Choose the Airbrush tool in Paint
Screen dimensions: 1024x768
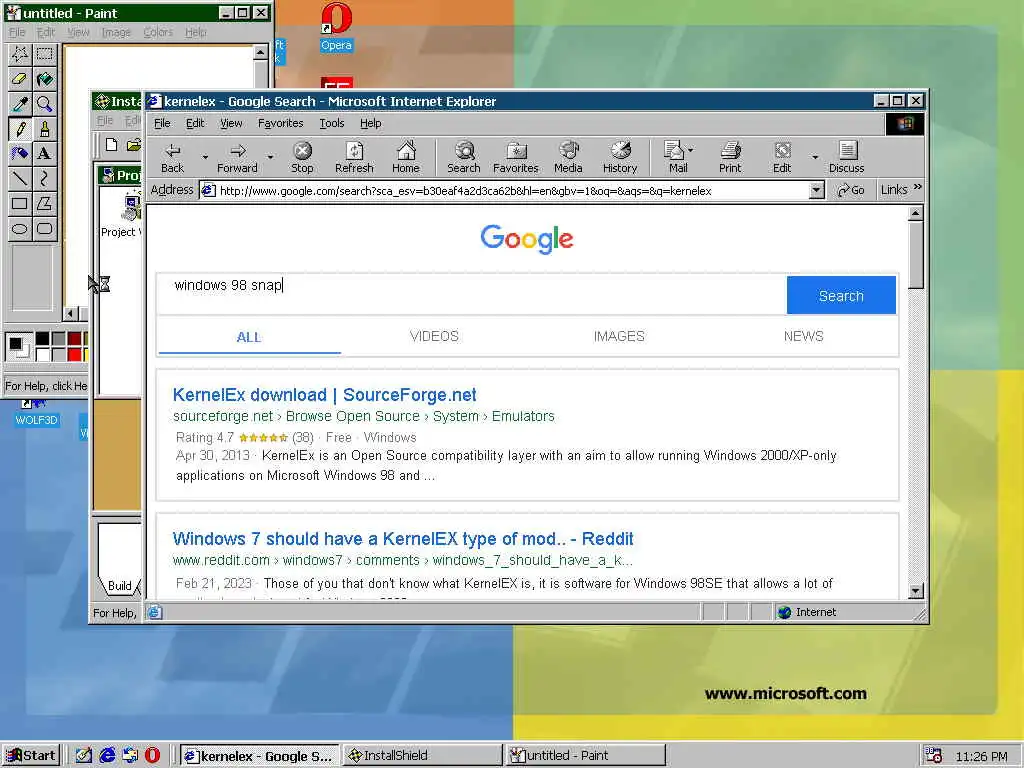click(20, 153)
